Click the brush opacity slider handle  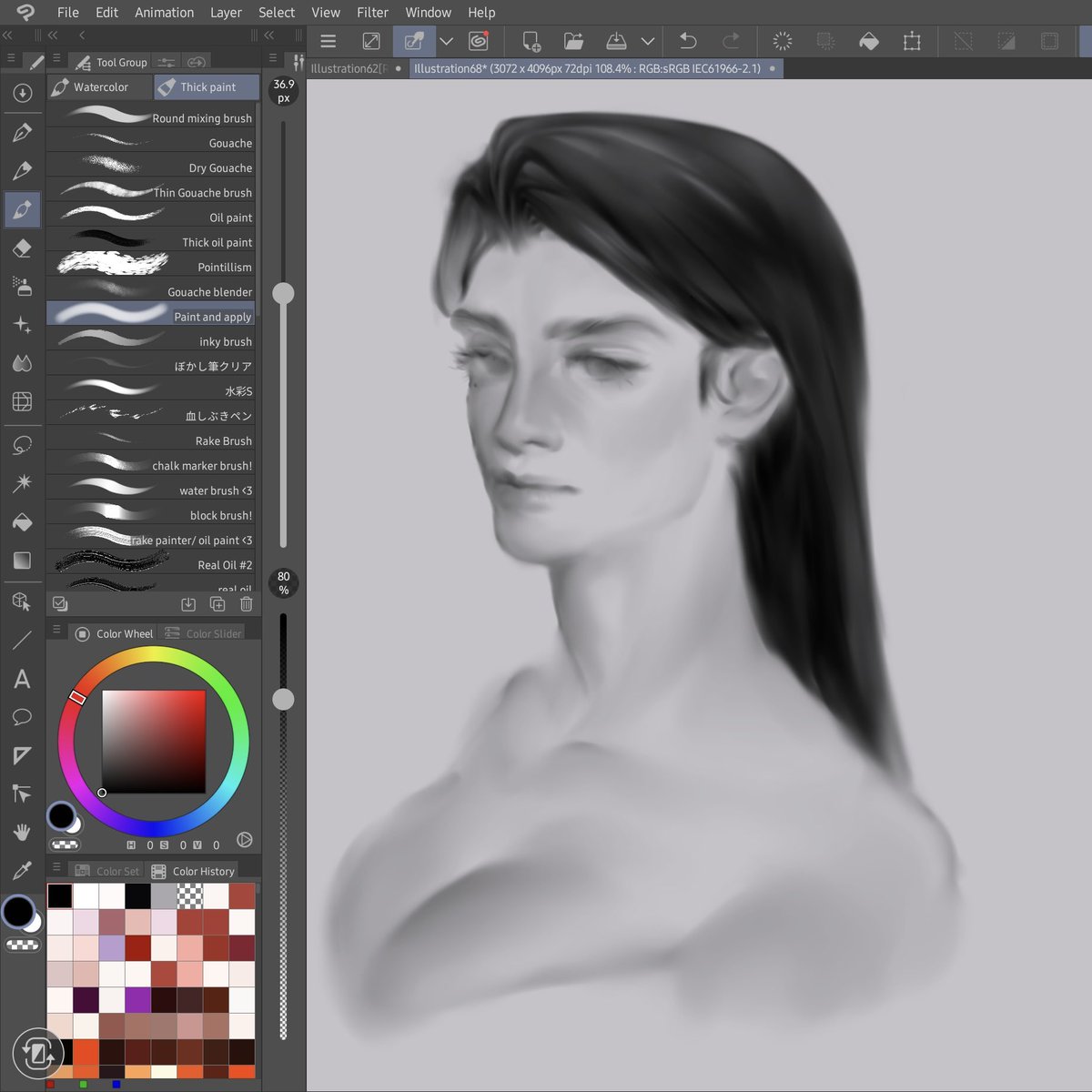coord(283,699)
